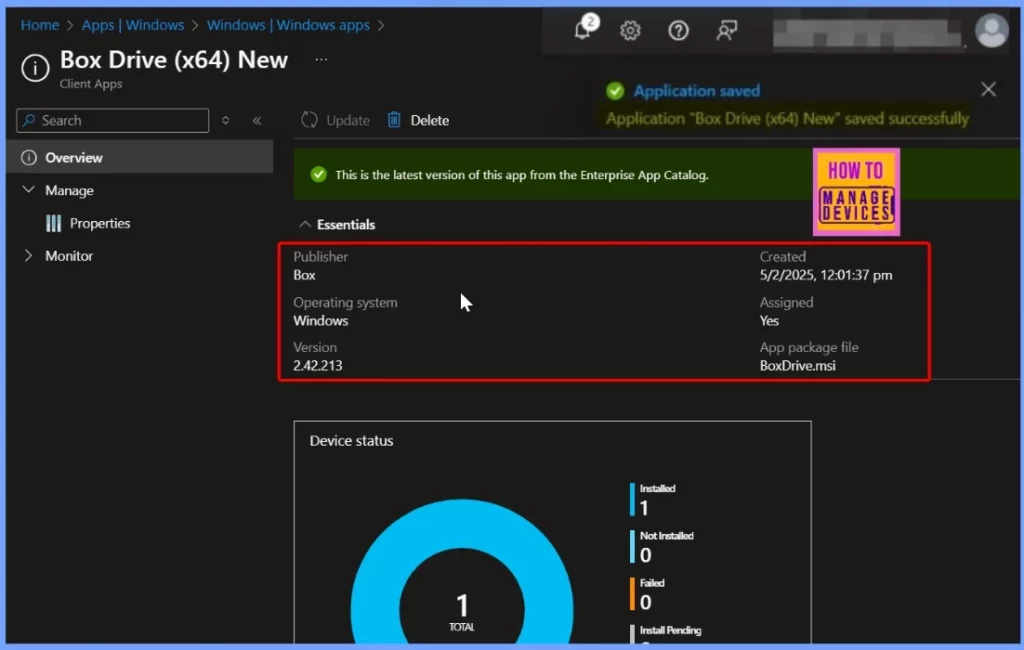Click the Device status chart title
This screenshot has height=650, width=1024.
(x=351, y=441)
